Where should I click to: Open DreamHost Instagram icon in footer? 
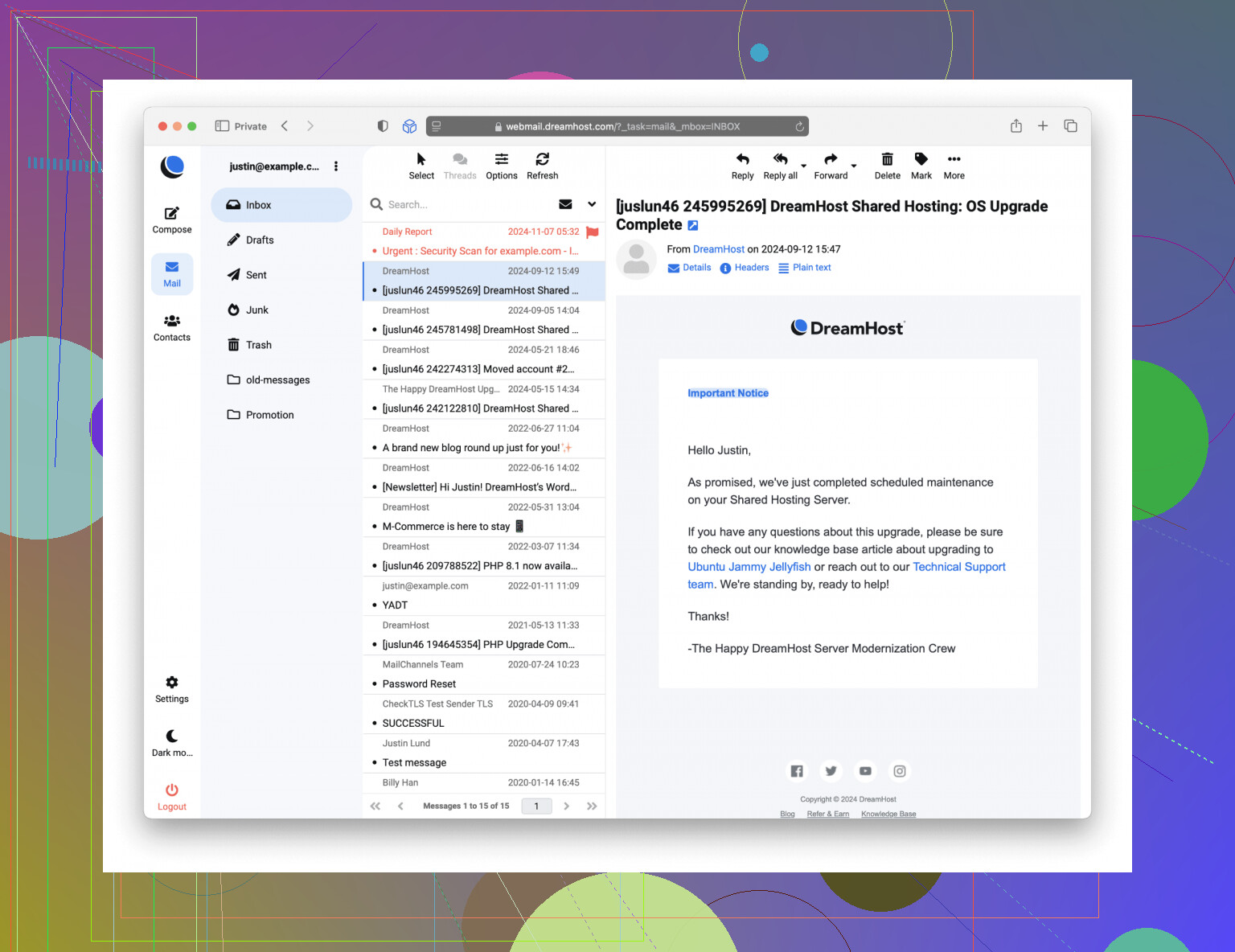(x=900, y=771)
